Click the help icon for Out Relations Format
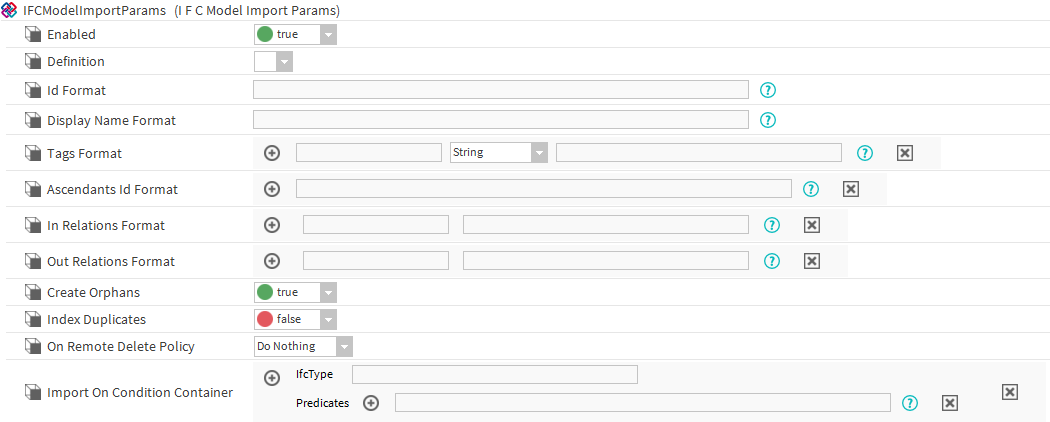Screen dimensions: 1050x422 (771, 261)
